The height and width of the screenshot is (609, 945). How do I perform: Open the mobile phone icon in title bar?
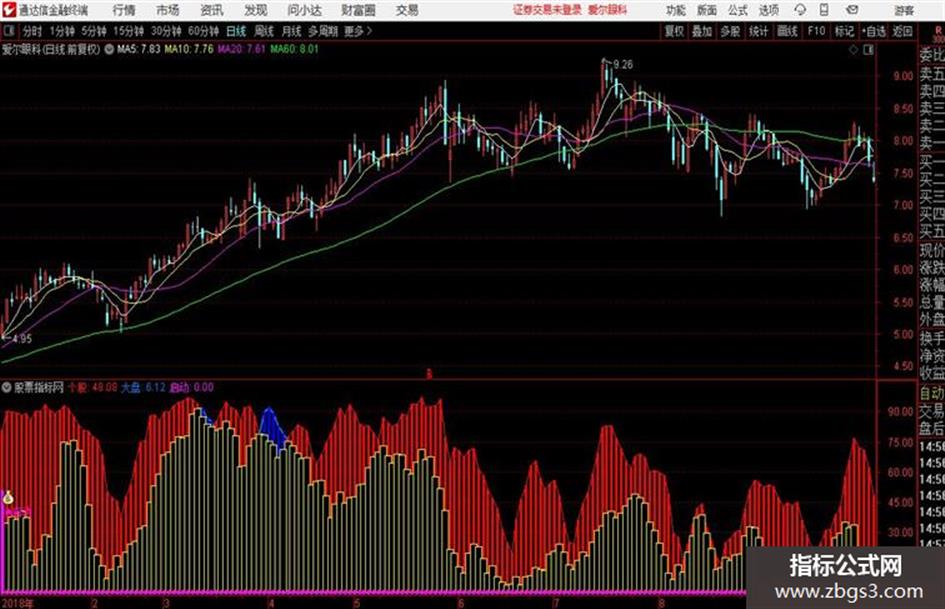(x=824, y=10)
